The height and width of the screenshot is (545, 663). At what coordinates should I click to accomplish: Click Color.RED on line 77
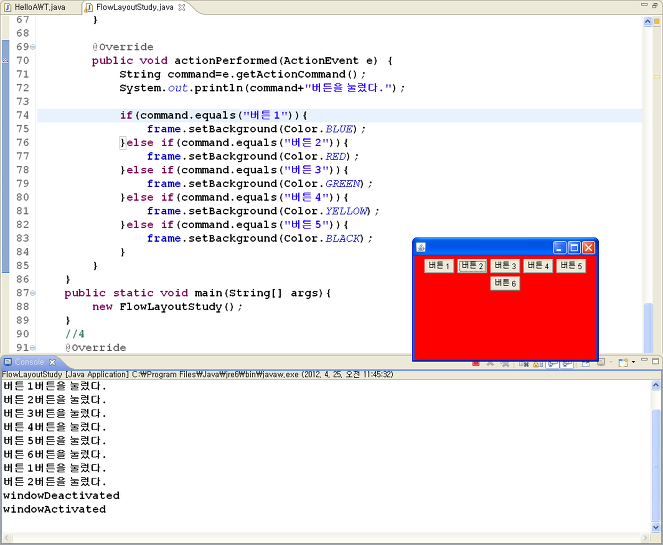(x=316, y=156)
